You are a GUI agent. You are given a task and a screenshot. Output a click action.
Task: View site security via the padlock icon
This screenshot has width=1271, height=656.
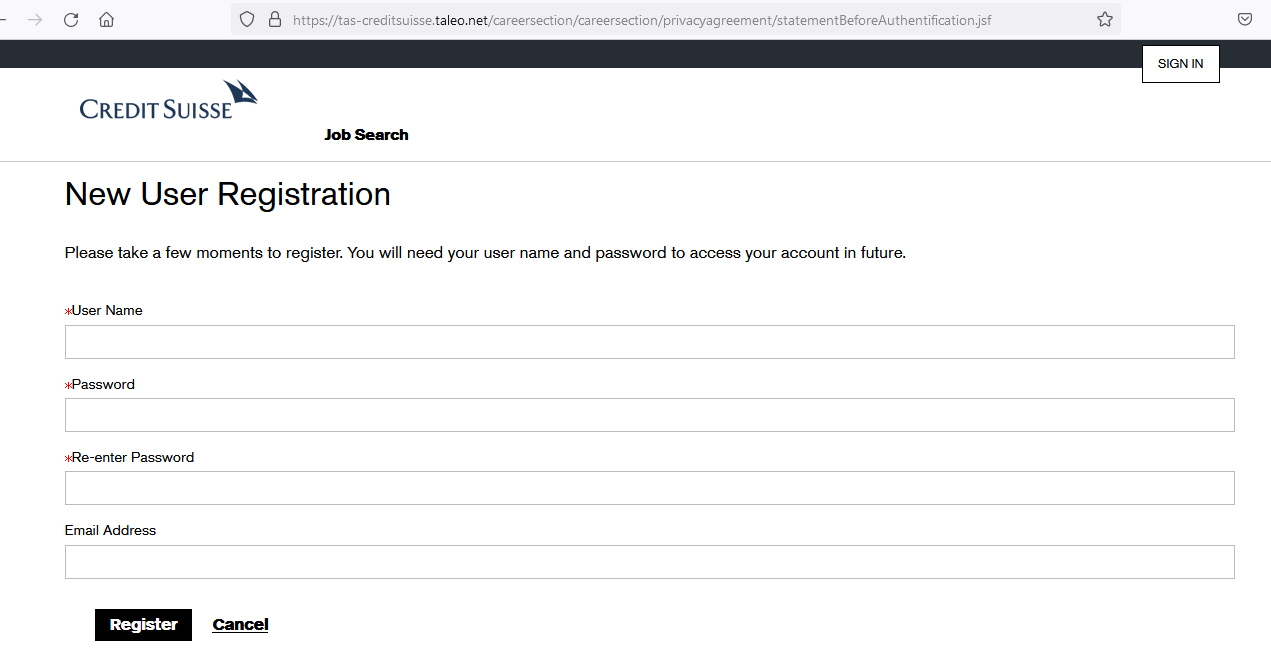click(275, 19)
